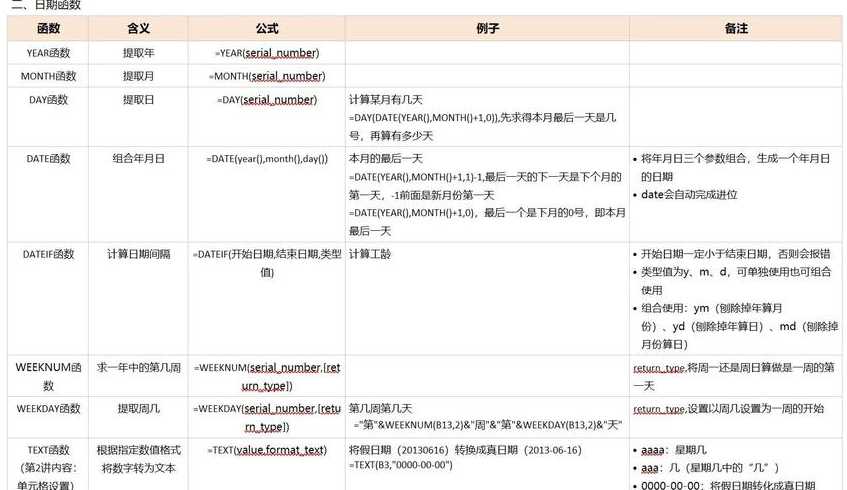Click the =MONTH(serial_number) formula
Viewport: 847px width, 490px height.
coord(267,76)
